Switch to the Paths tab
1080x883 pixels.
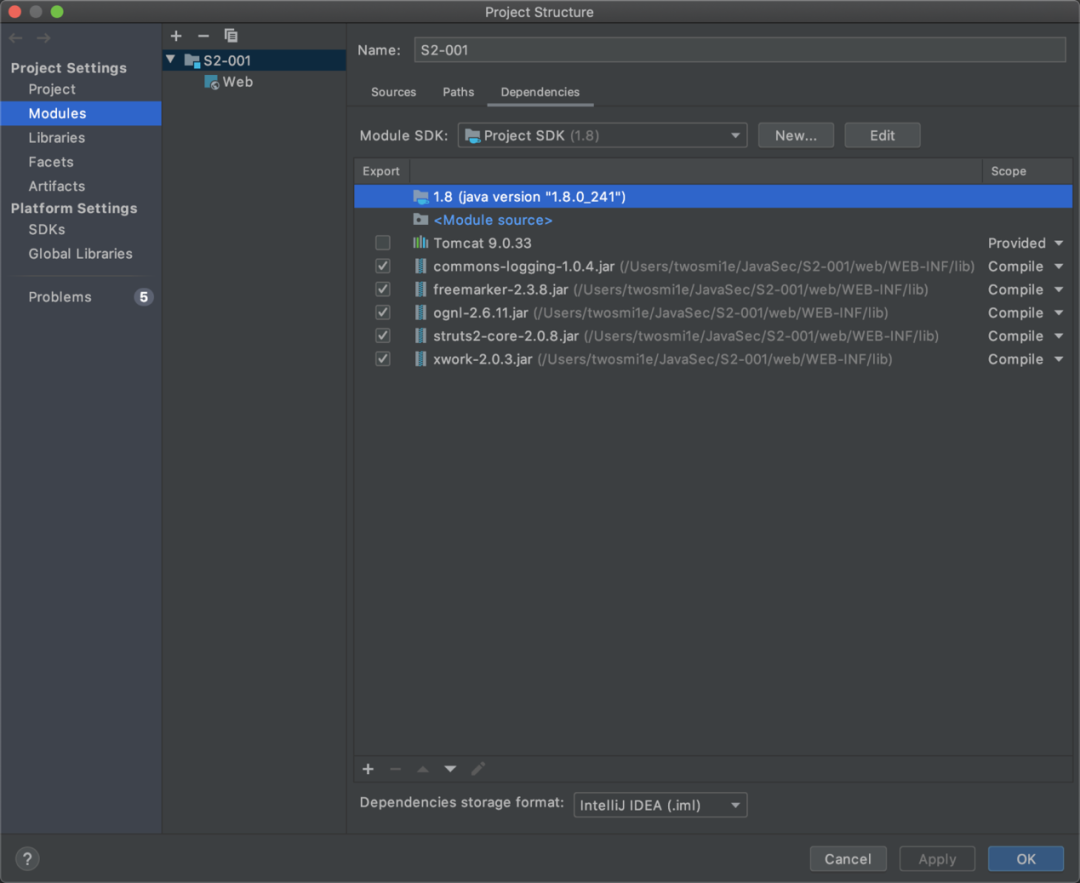[x=458, y=92]
